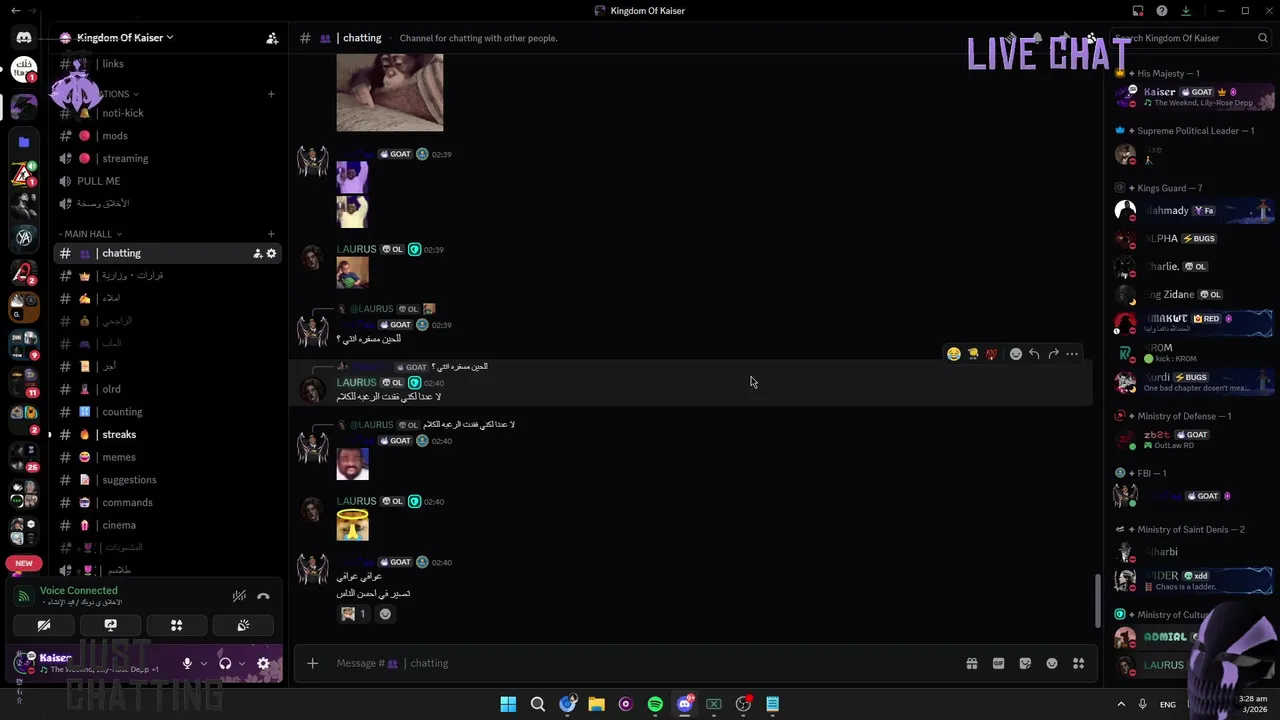Open the noti-kick channel
This screenshot has width=1280, height=720.
(x=168, y=113)
